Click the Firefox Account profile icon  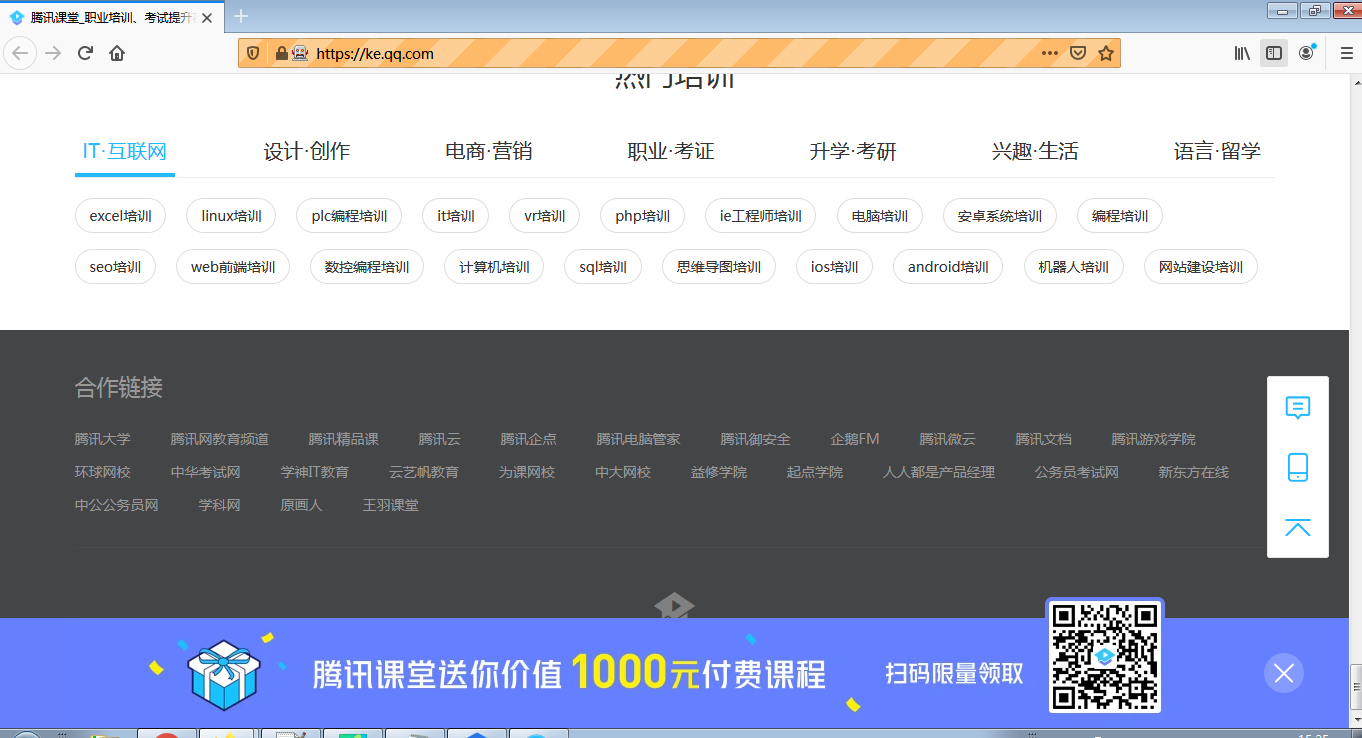tap(1306, 53)
